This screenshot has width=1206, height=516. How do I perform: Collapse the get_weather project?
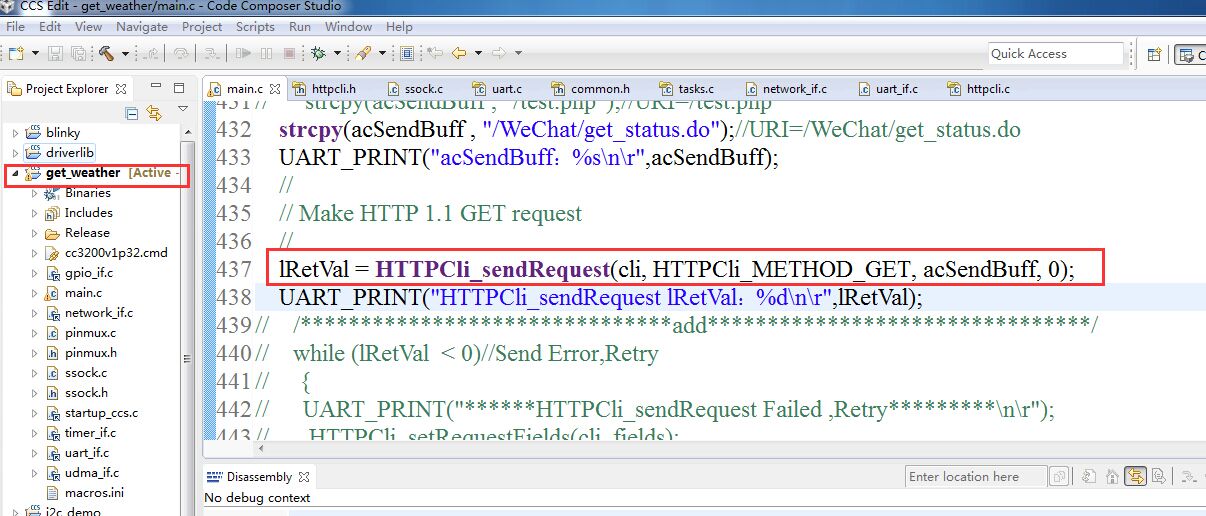pyautogui.click(x=15, y=173)
